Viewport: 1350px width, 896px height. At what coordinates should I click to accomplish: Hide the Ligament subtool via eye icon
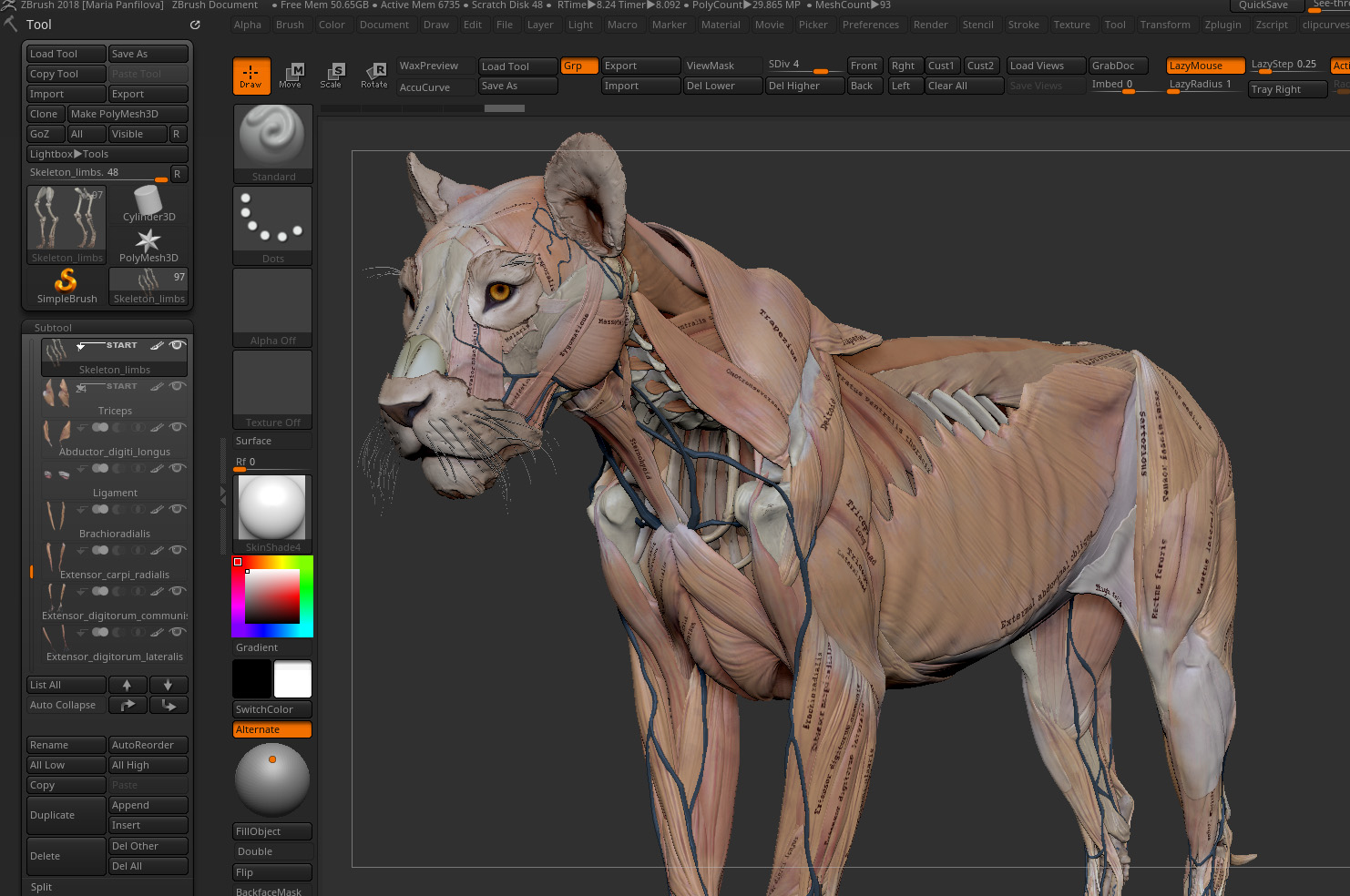[x=178, y=468]
